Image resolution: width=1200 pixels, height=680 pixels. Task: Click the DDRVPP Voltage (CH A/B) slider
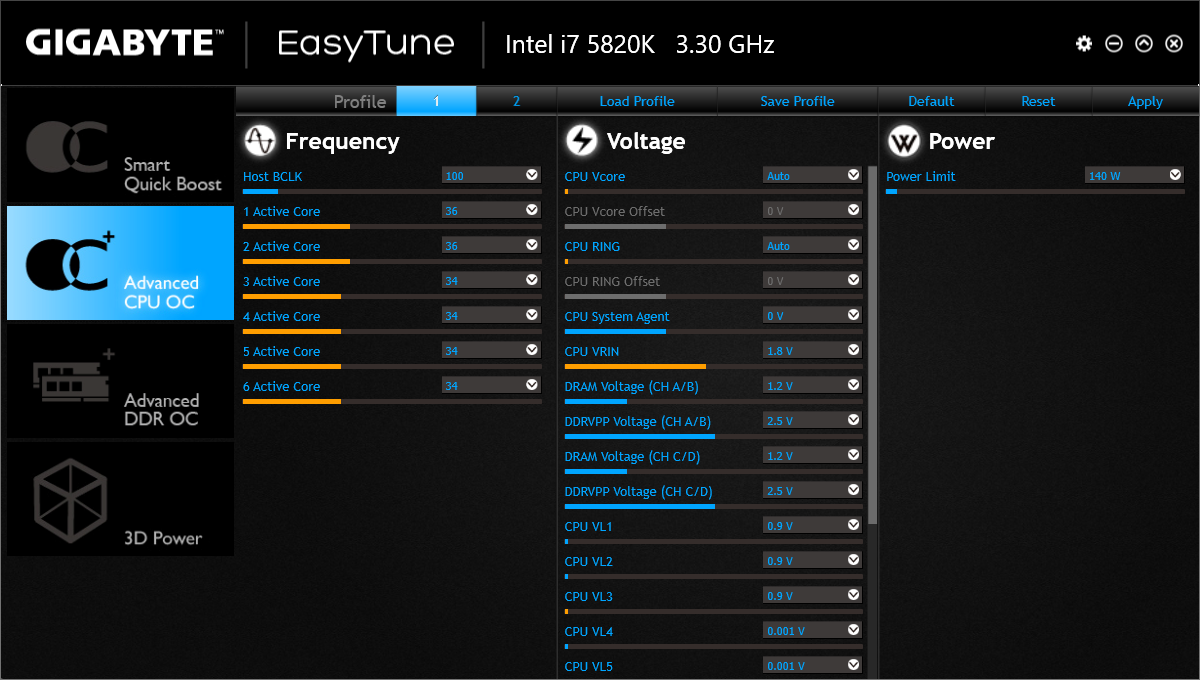[713, 436]
